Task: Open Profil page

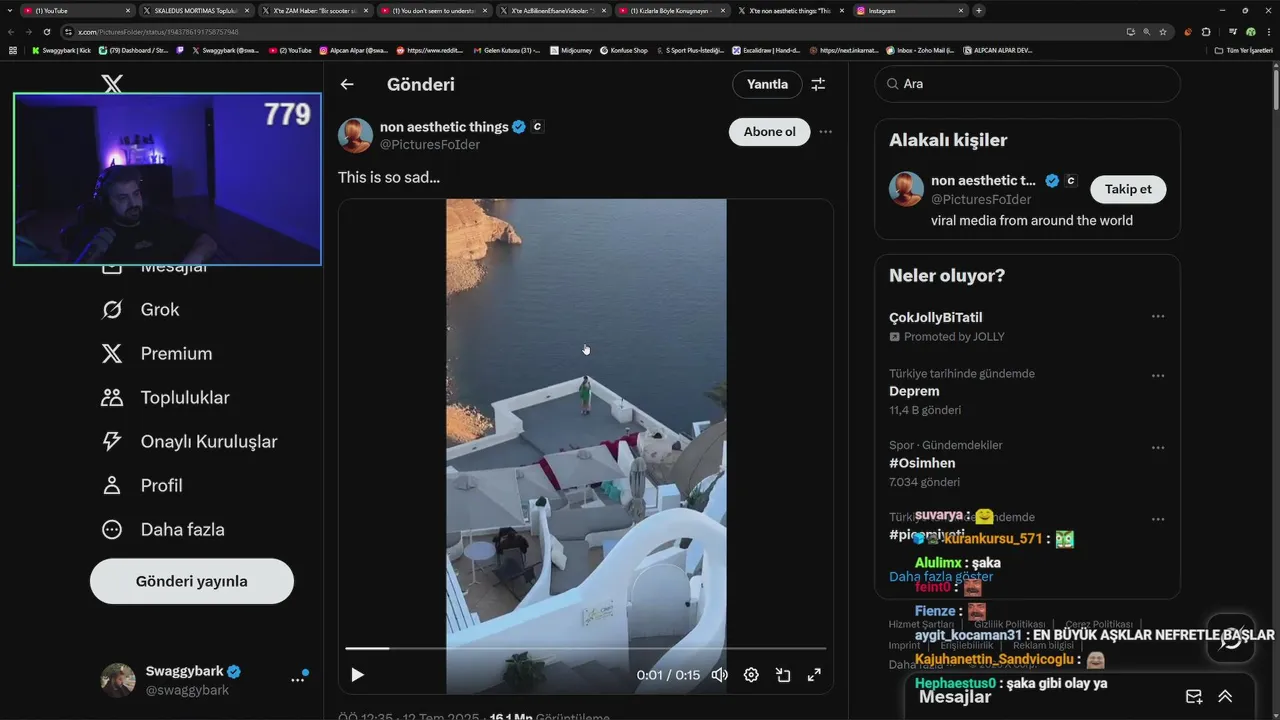Action: click(141, 486)
